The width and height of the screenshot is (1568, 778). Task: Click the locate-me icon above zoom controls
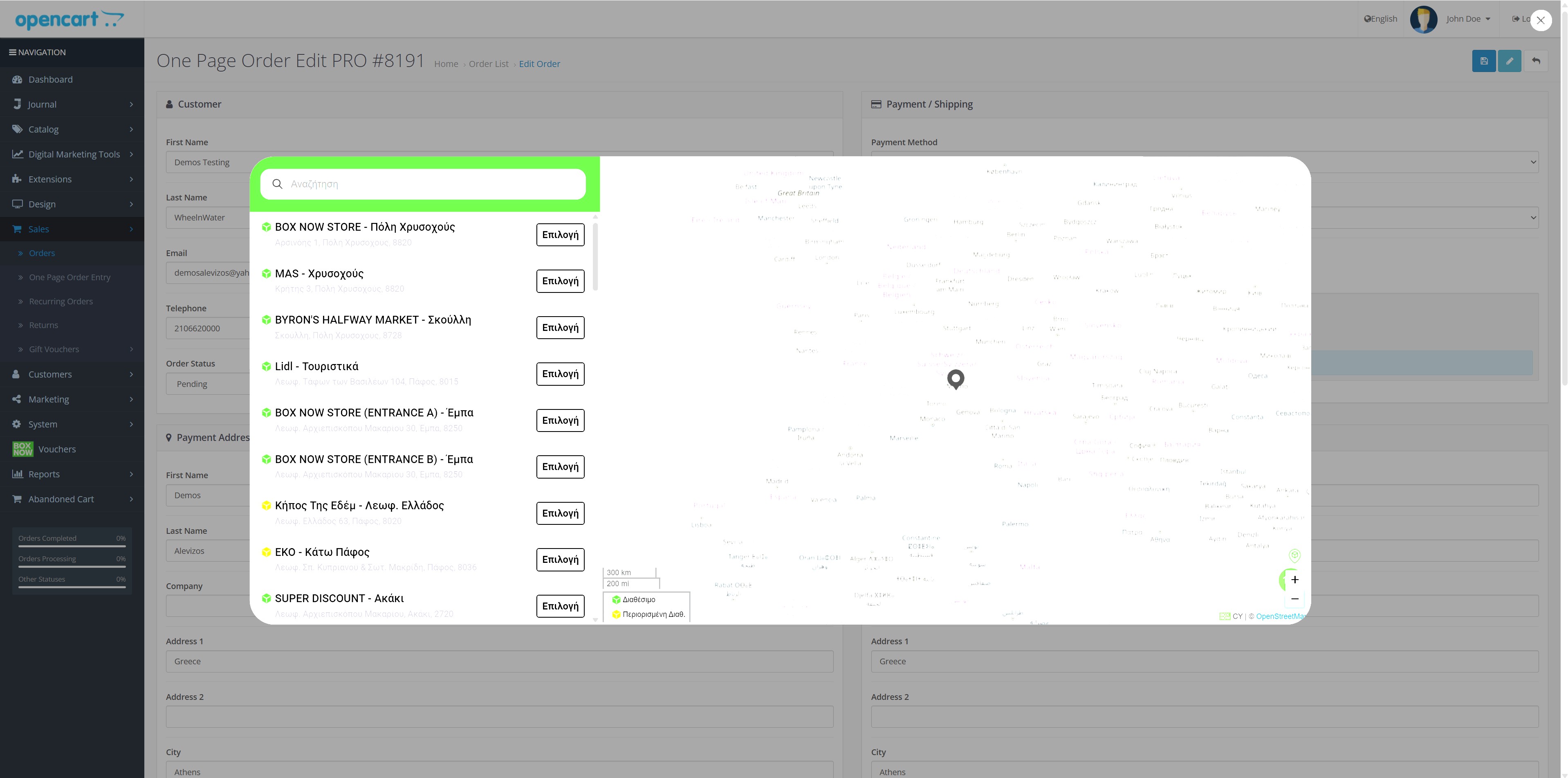point(1294,555)
